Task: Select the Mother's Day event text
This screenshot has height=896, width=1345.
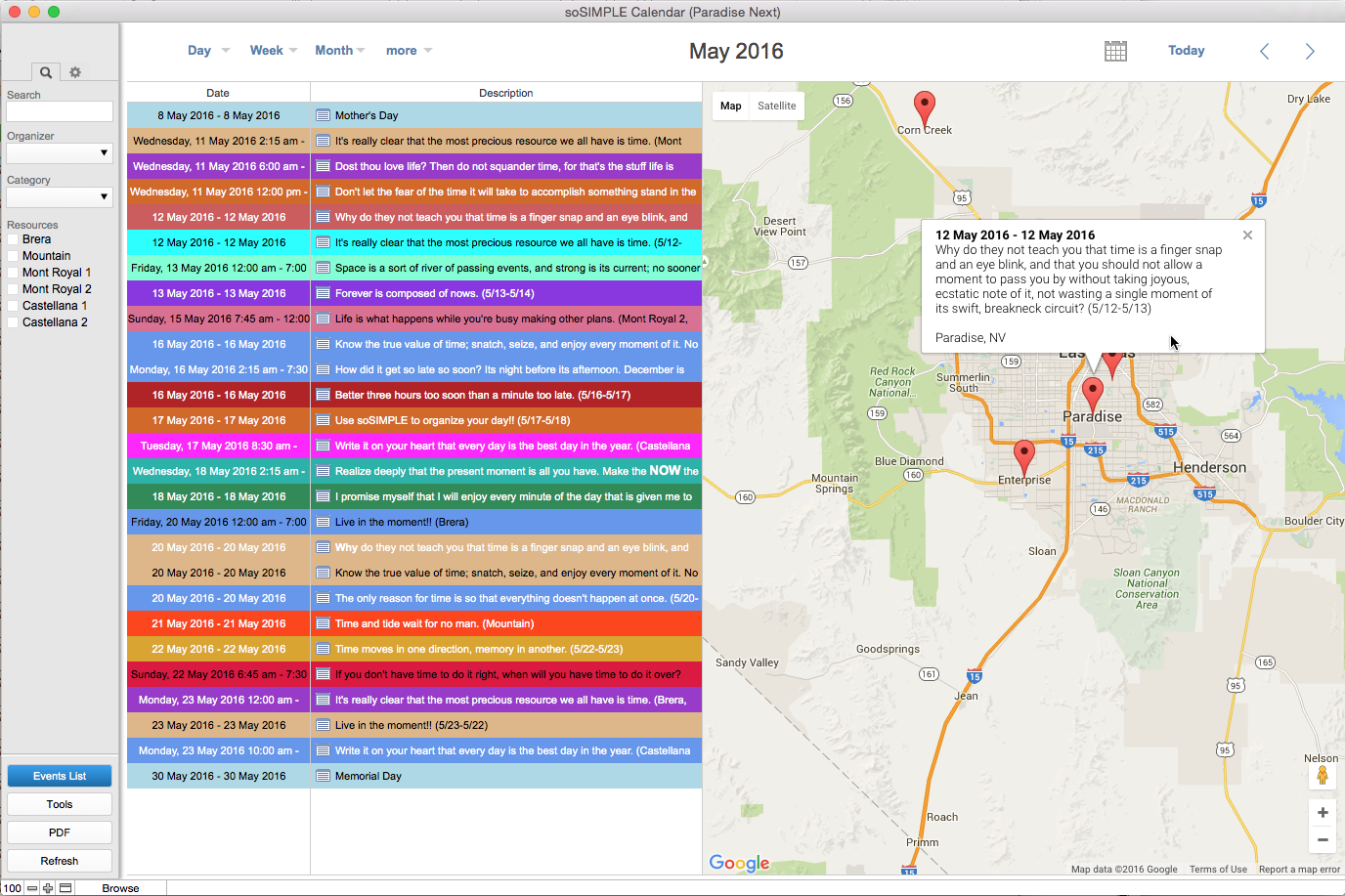Action: pos(367,115)
